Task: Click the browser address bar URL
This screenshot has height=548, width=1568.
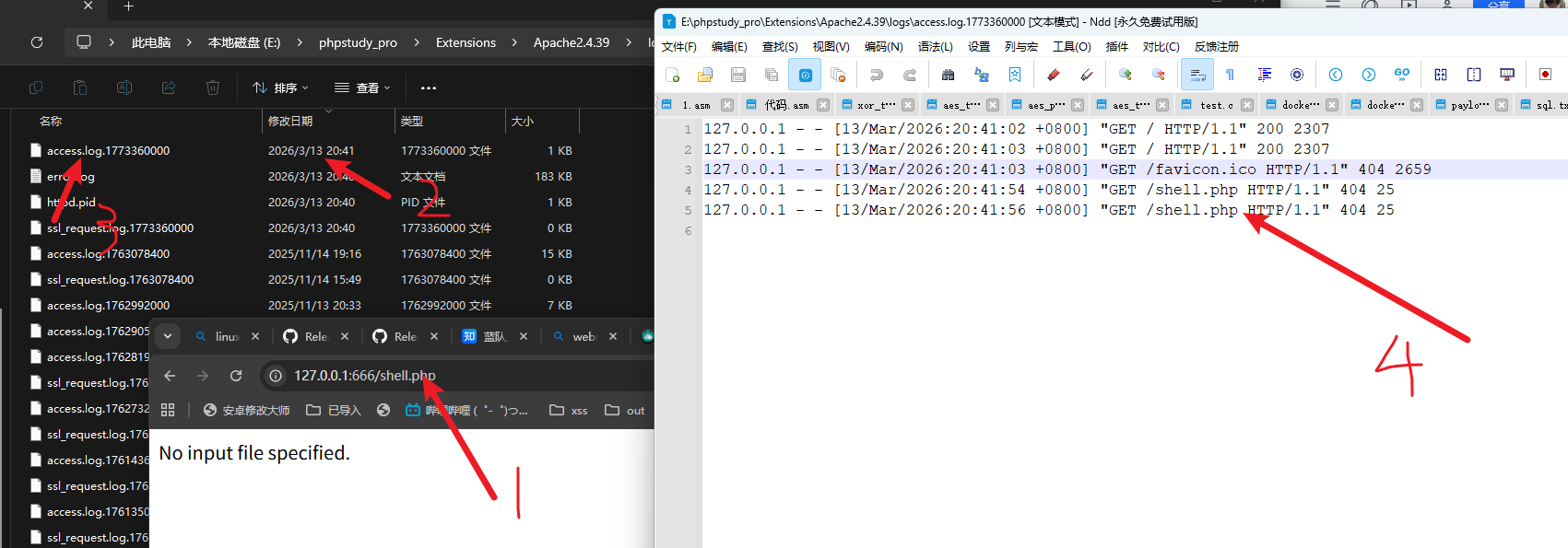Action: coord(364,376)
